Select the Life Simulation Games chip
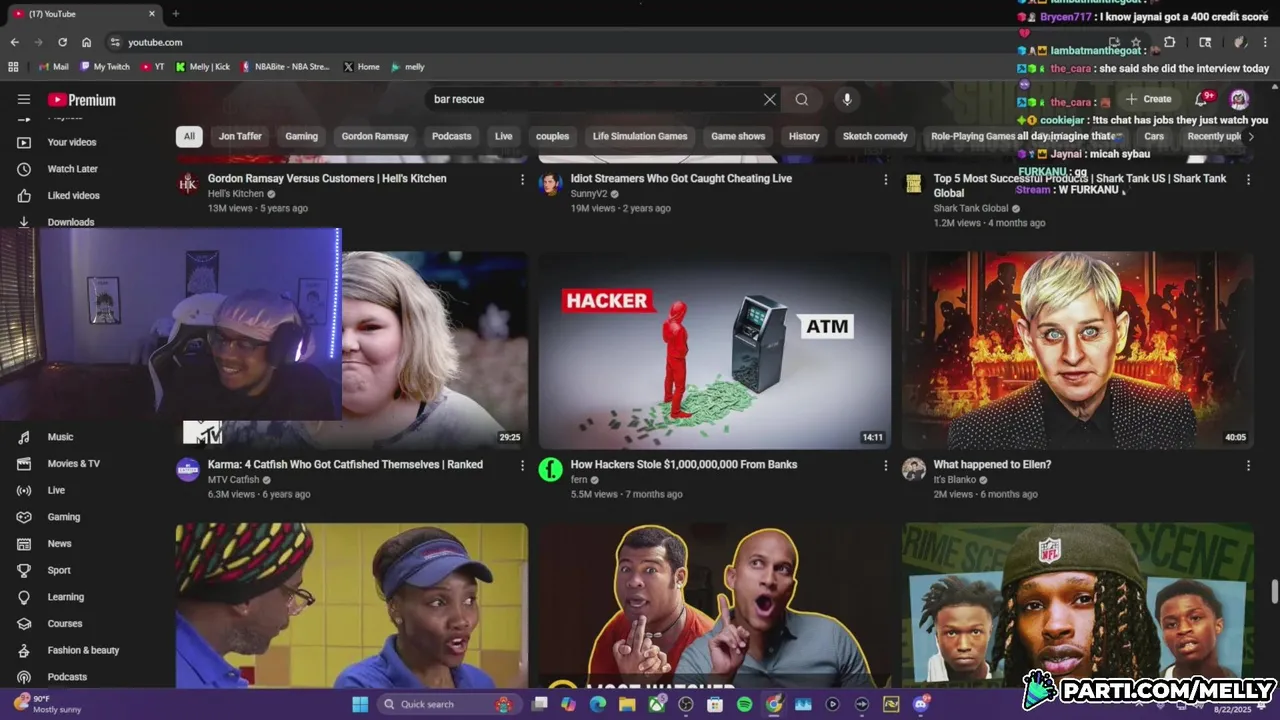Screen dimensions: 1280x720 pyautogui.click(x=640, y=136)
